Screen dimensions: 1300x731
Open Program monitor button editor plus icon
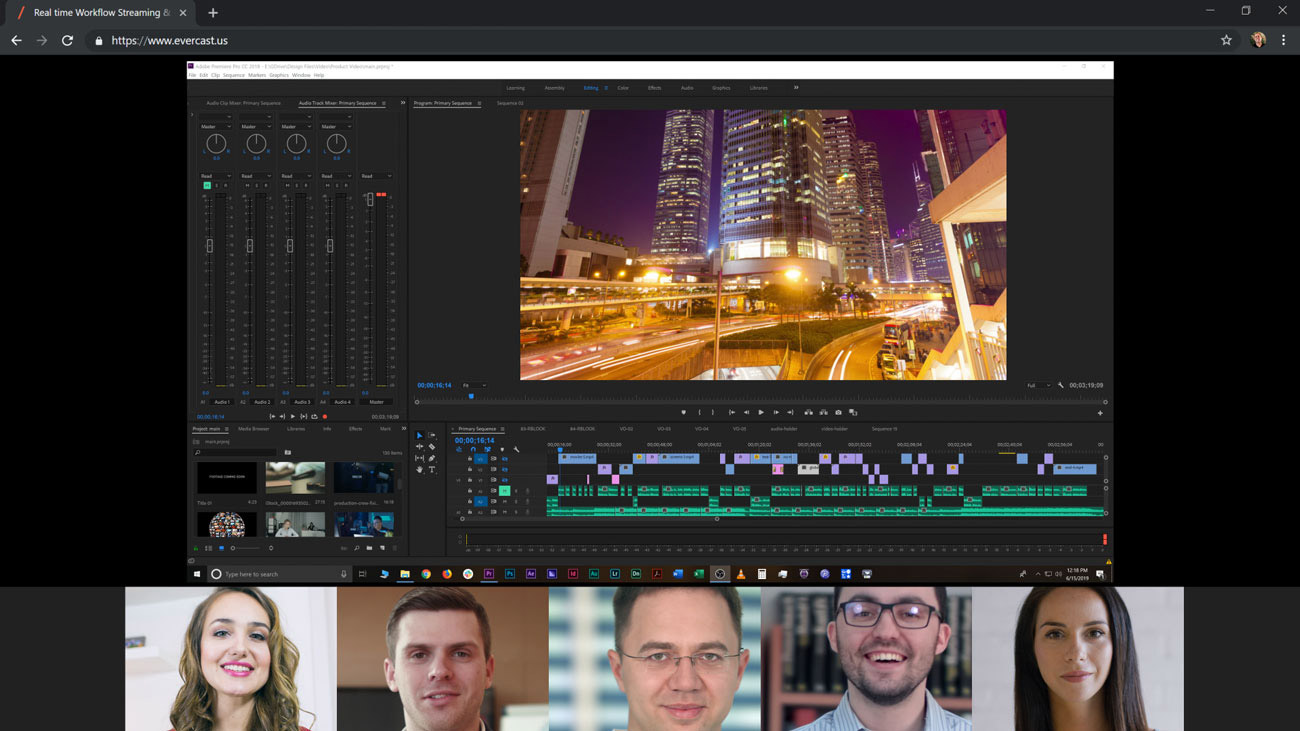1100,413
